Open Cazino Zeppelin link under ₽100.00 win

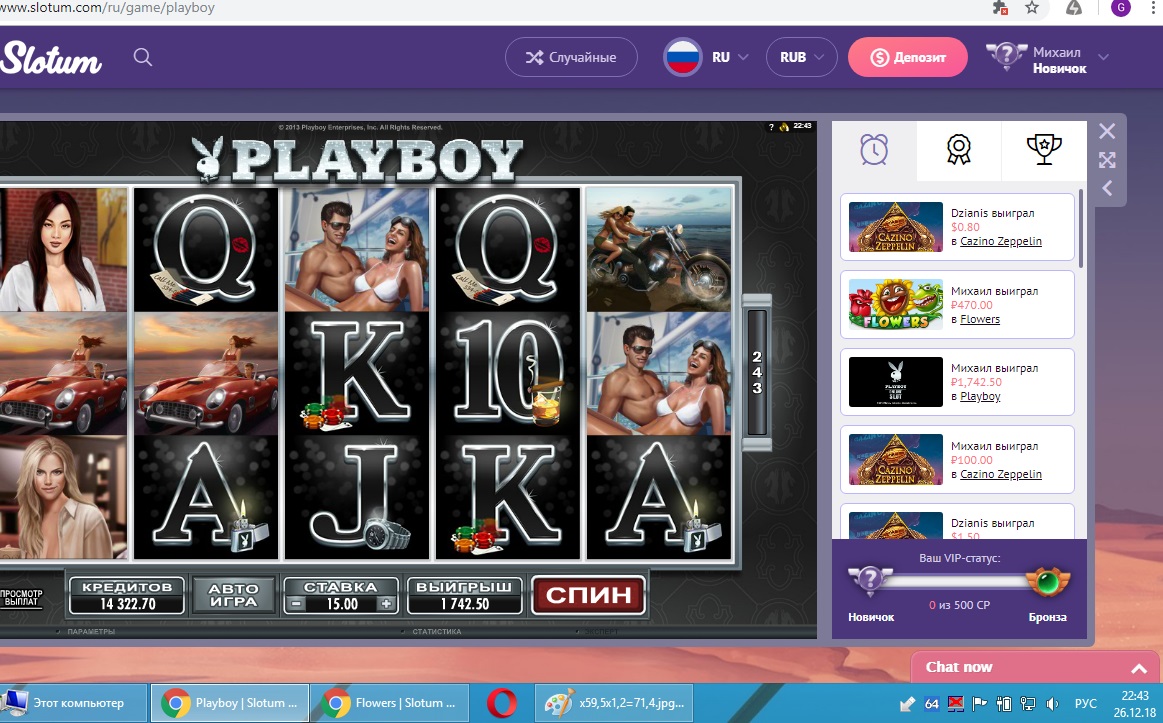coord(1001,474)
